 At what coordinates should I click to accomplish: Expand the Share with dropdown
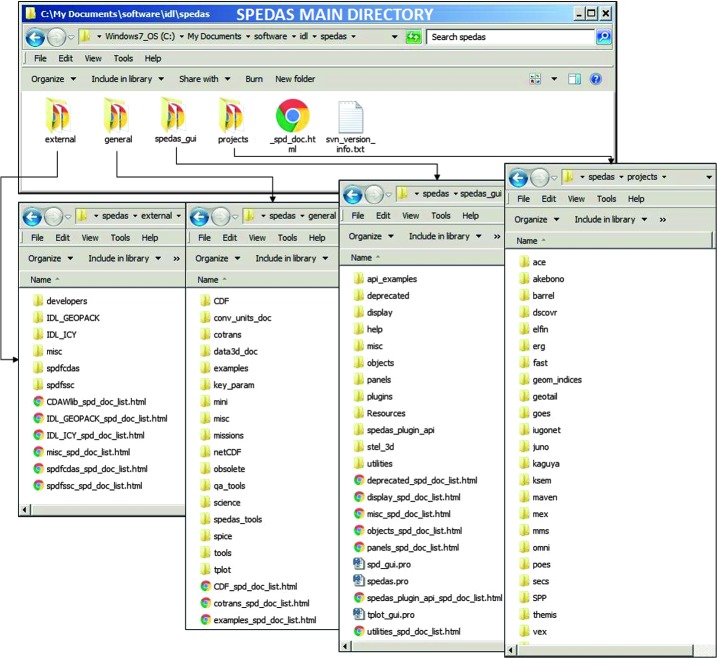203,79
